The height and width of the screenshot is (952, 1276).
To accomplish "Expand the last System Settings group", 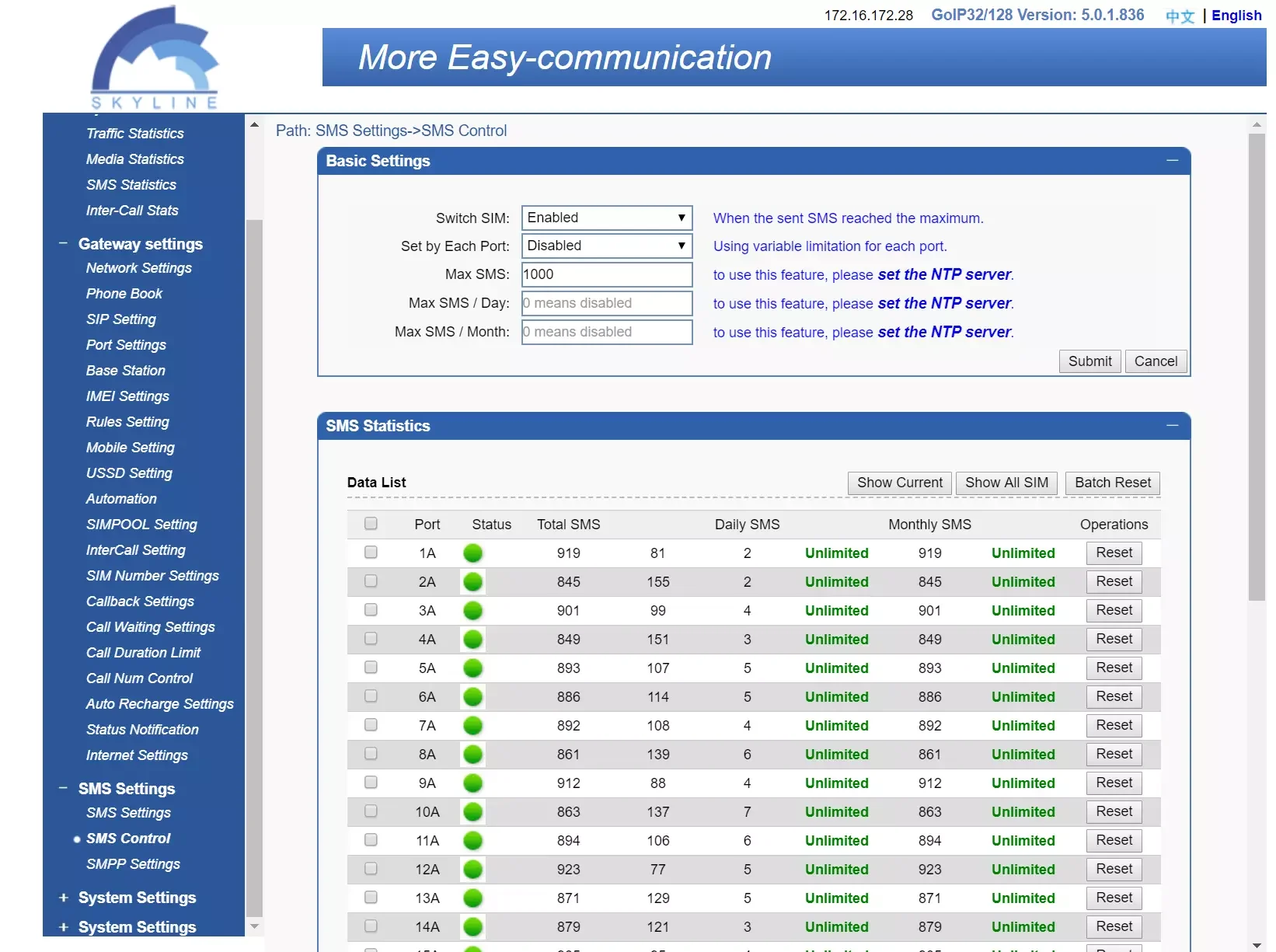I will (64, 927).
